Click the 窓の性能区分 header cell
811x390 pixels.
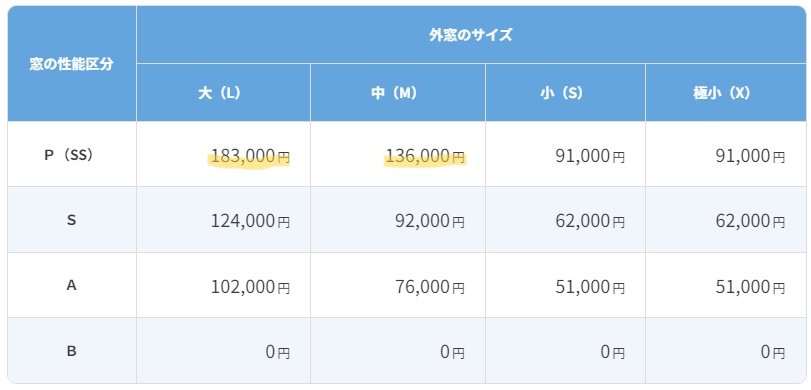coord(72,64)
